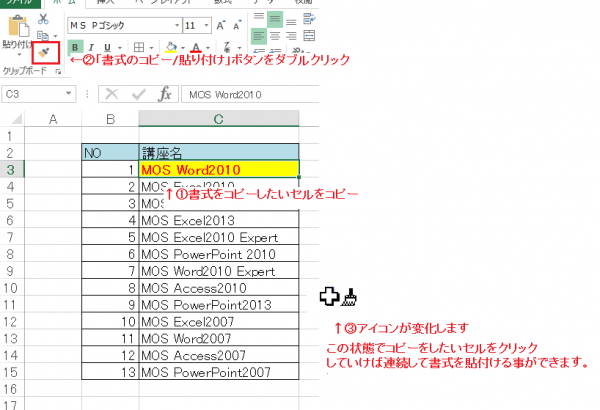600x410 pixels.
Task: Toggle Center alignment for cell text
Action: click(x=275, y=36)
